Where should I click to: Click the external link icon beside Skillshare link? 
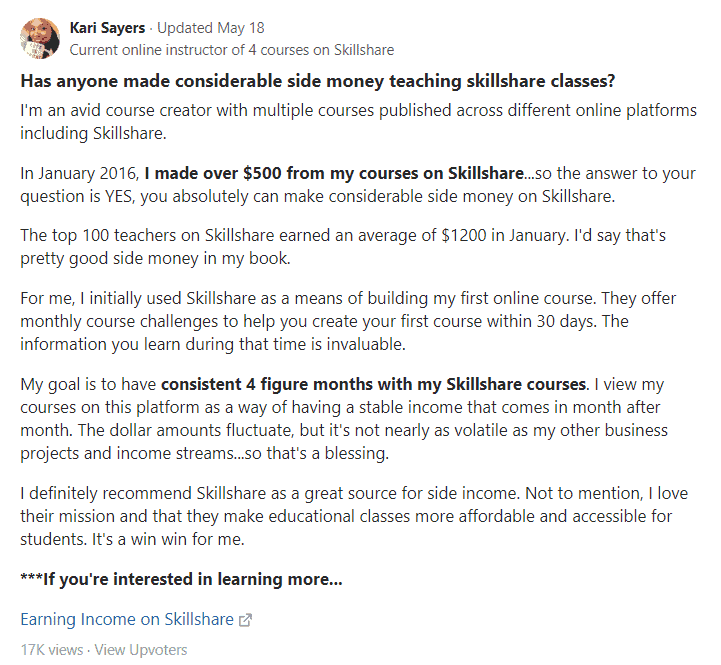[246, 620]
